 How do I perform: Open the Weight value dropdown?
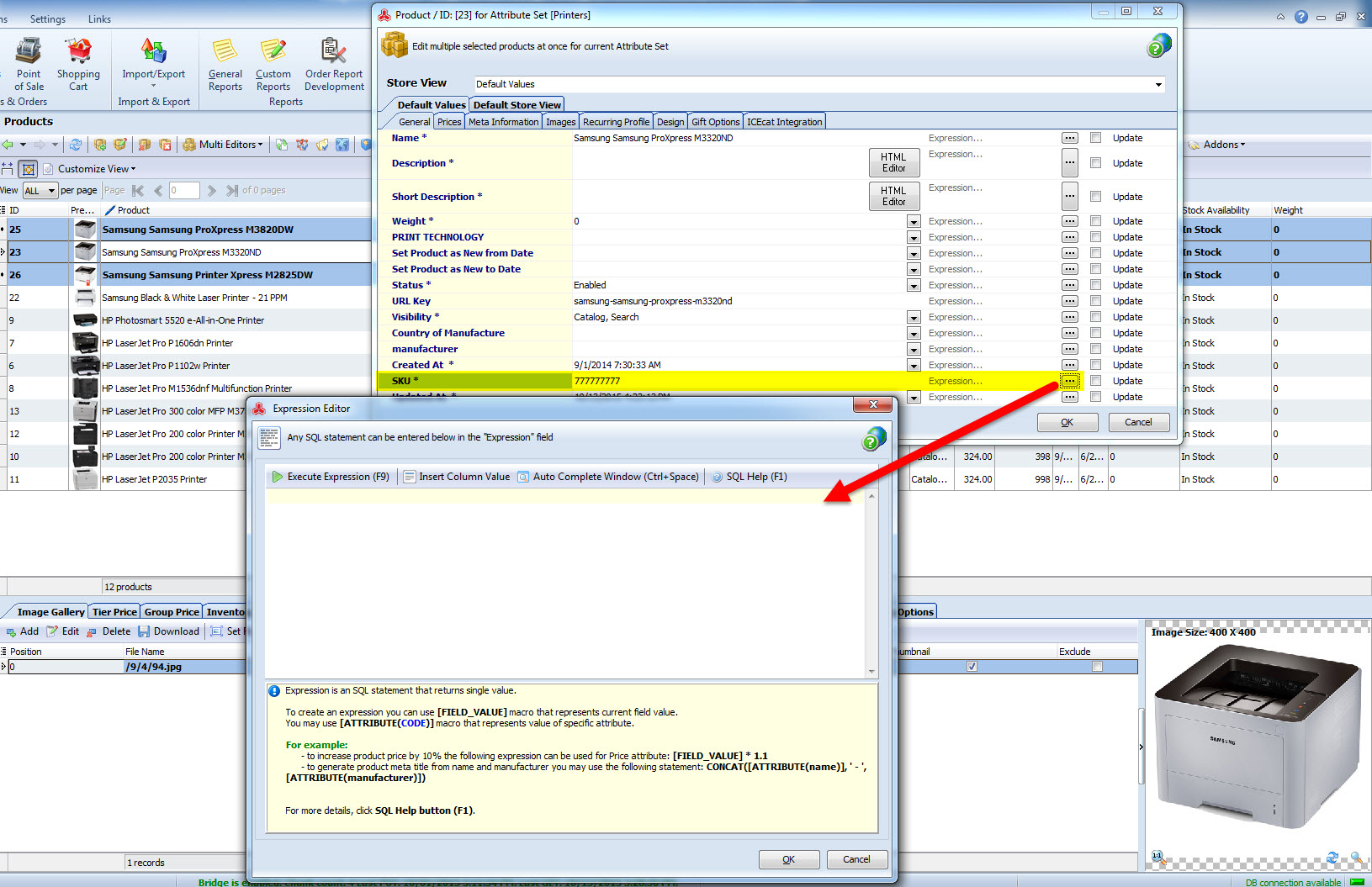[914, 222]
